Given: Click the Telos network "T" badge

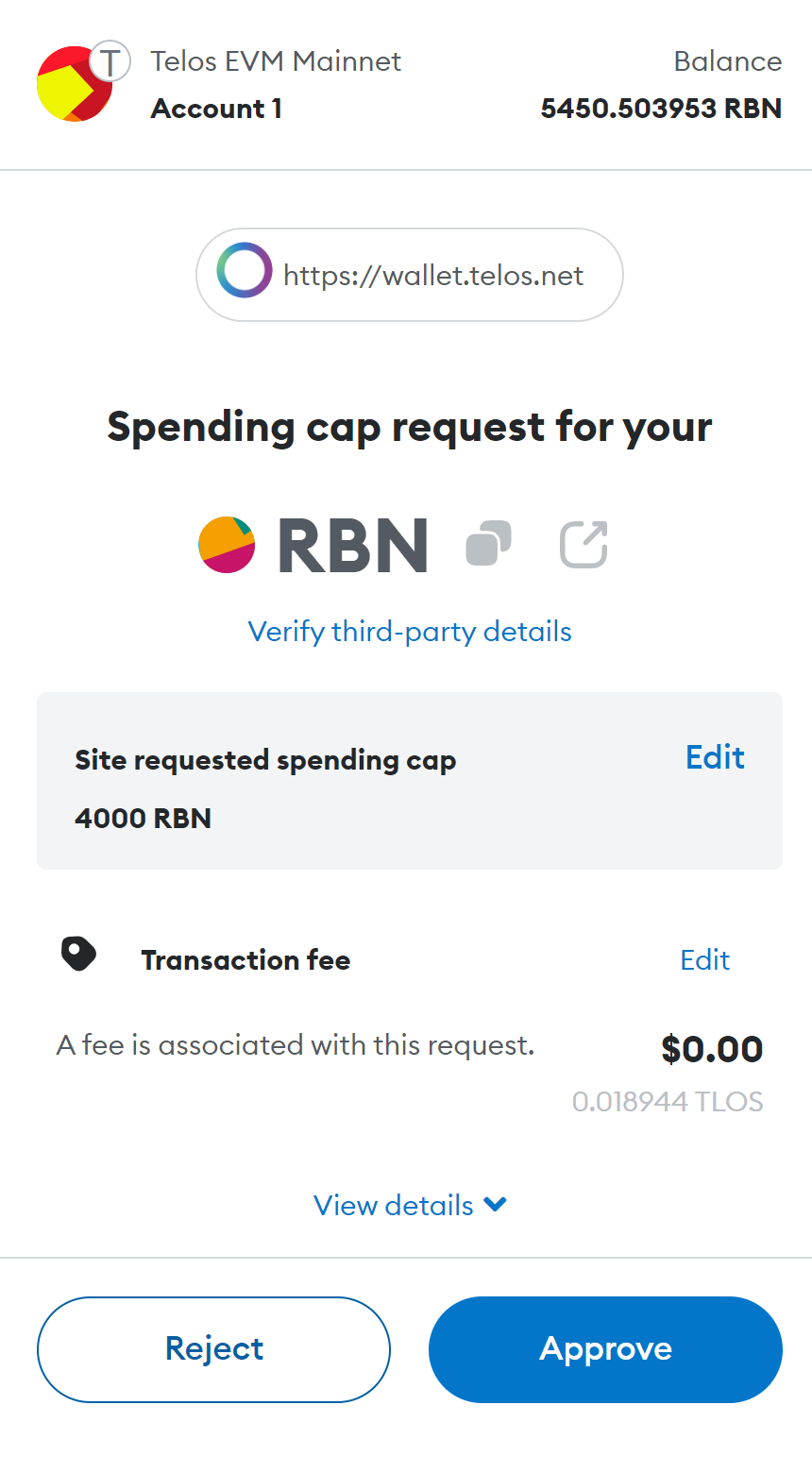Looking at the screenshot, I should pyautogui.click(x=110, y=62).
